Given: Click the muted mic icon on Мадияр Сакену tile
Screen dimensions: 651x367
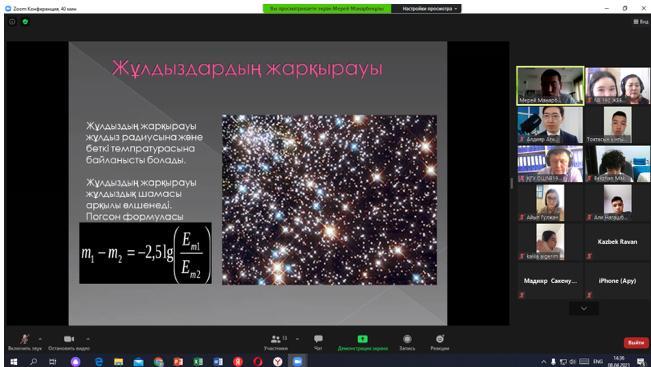Looking at the screenshot, I should click(x=521, y=295).
